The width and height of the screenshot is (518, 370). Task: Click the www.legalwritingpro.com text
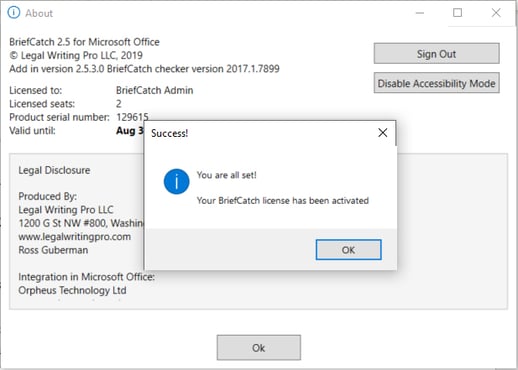coord(74,237)
